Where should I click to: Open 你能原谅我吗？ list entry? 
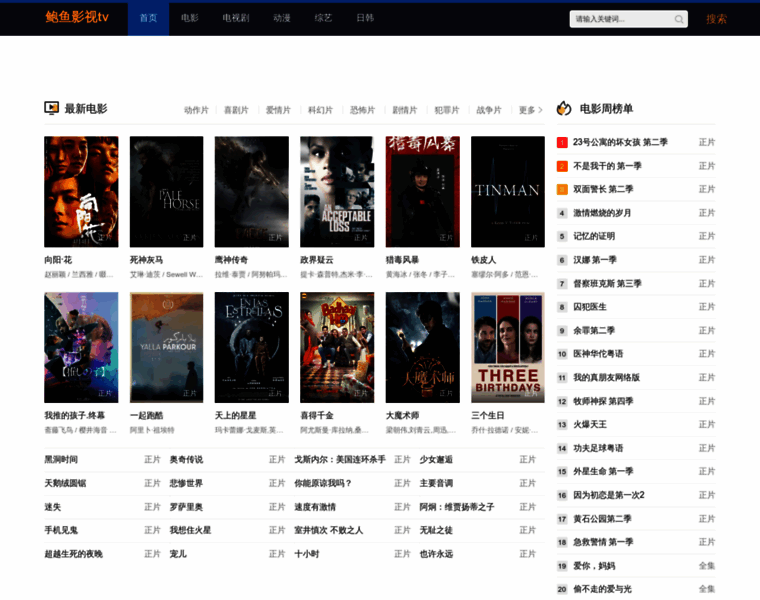[323, 483]
